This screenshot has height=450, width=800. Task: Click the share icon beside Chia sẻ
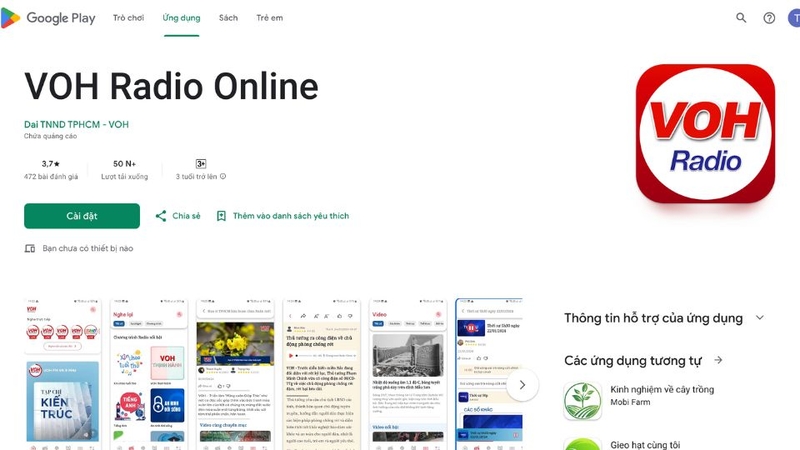[161, 216]
